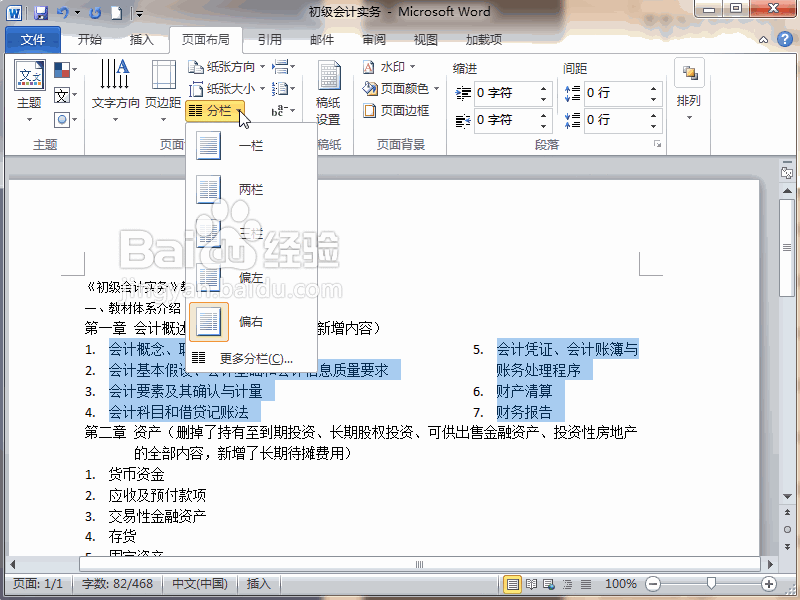The width and height of the screenshot is (800, 600).
Task: Select Left (偏左) column option
Action: (x=251, y=278)
